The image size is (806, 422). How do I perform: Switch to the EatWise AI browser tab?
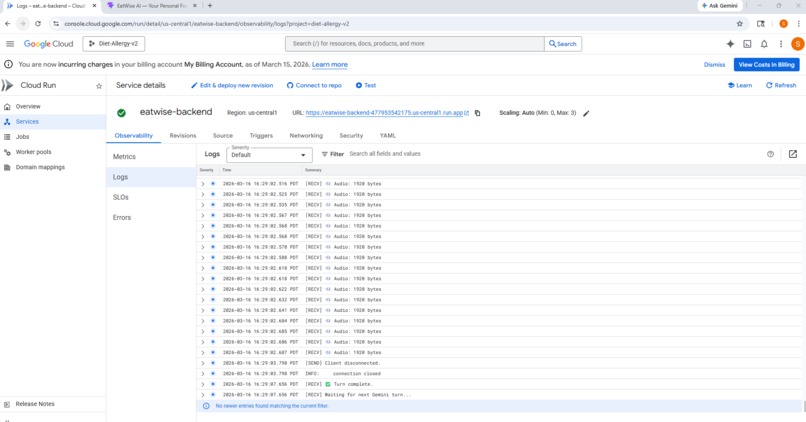pyautogui.click(x=151, y=6)
